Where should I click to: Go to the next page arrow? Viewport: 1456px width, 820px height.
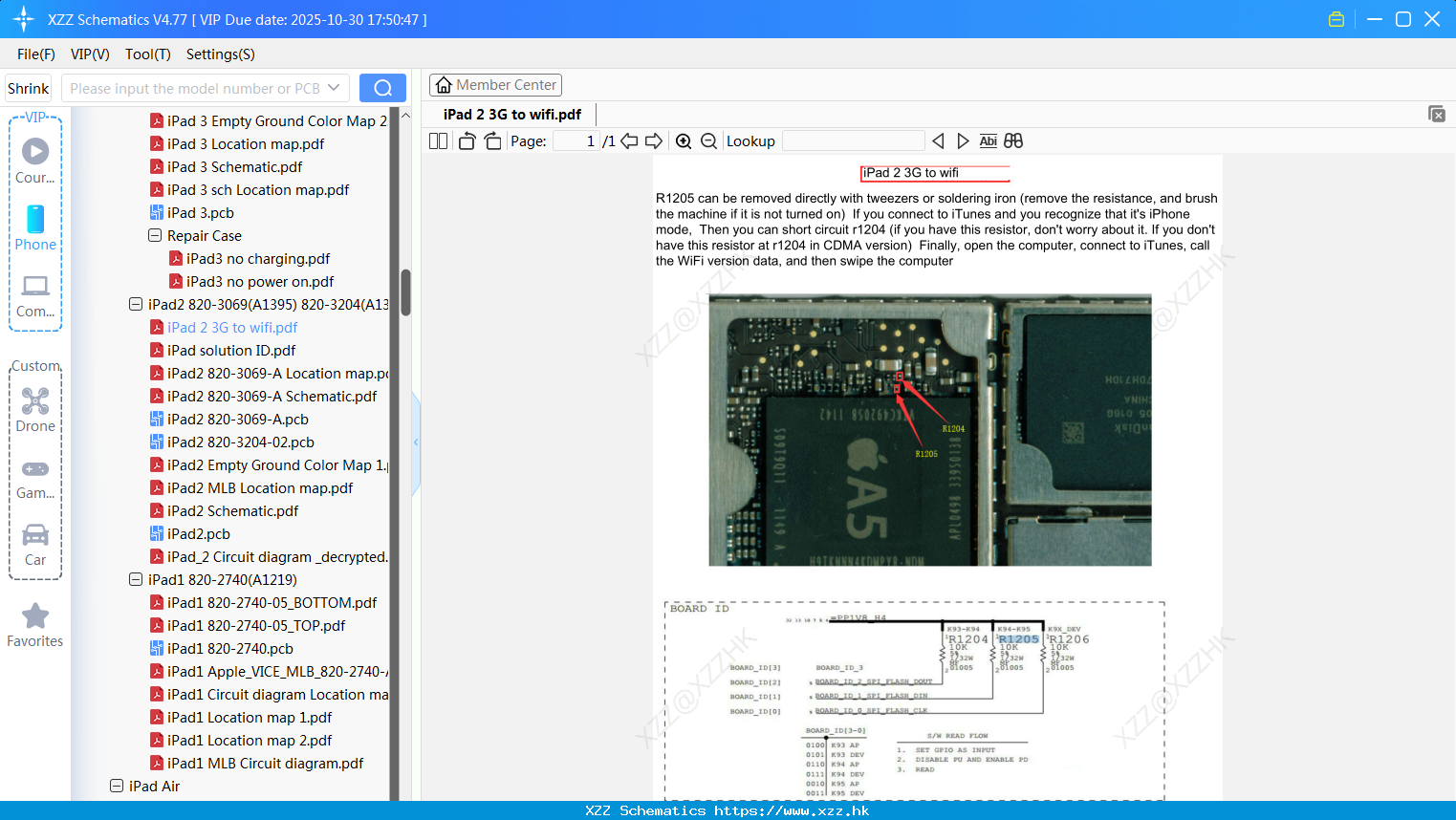[654, 141]
